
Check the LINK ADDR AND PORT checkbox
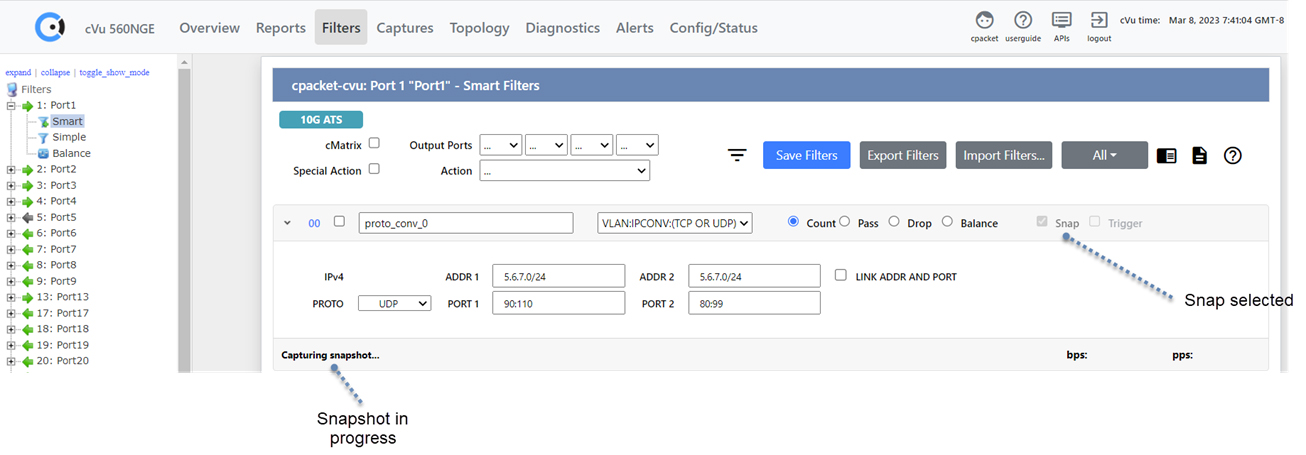click(x=841, y=275)
